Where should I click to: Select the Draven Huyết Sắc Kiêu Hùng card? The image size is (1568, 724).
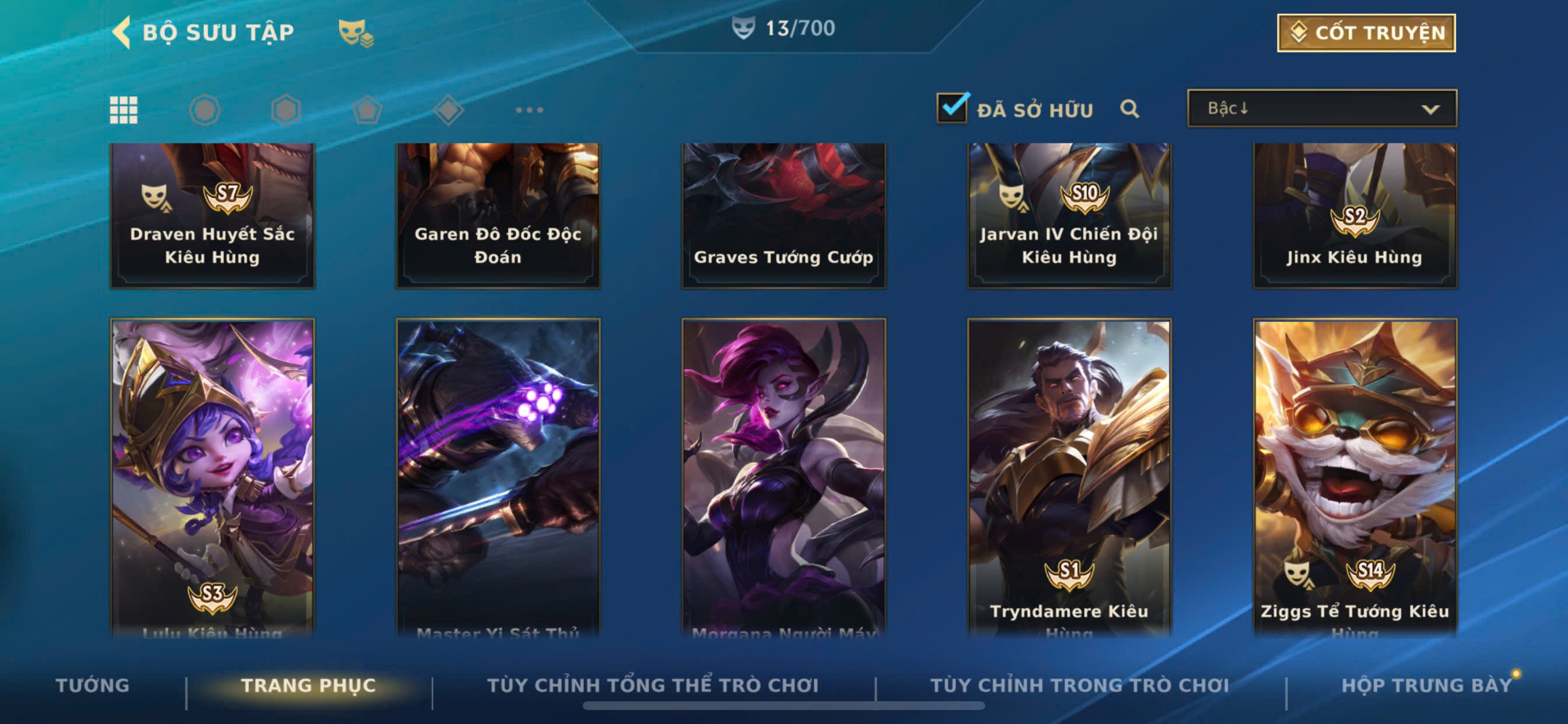click(x=212, y=215)
